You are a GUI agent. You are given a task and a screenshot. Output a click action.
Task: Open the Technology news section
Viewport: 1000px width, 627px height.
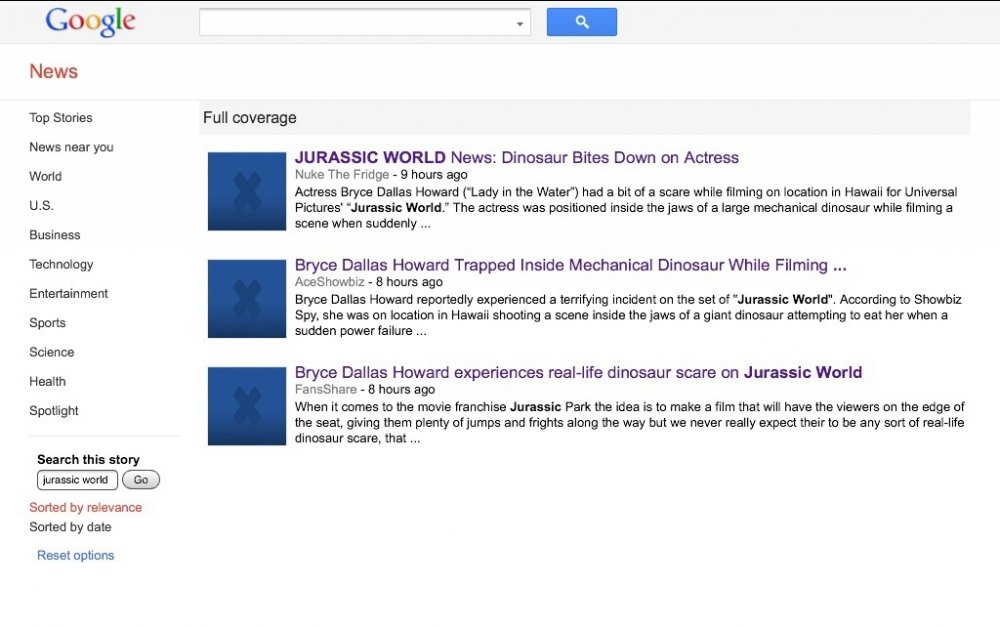61,264
